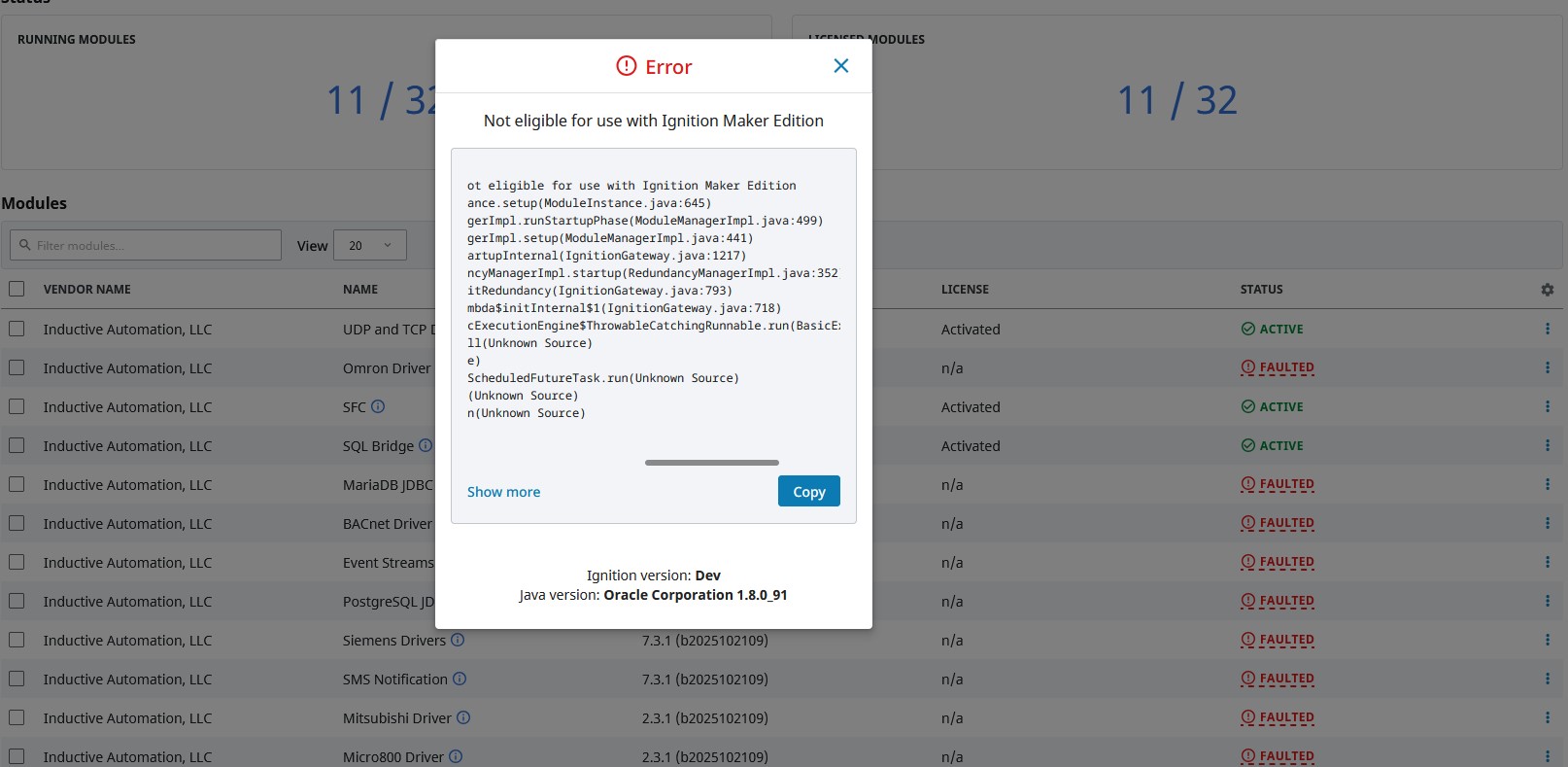View FAULTED details for Mitsubishi Driver
1568x767 pixels.
1278,717
